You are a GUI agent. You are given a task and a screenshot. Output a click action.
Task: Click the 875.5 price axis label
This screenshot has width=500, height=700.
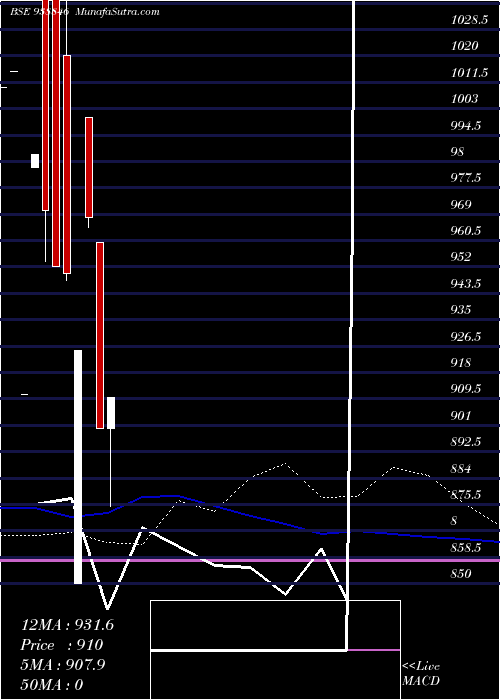point(466,495)
